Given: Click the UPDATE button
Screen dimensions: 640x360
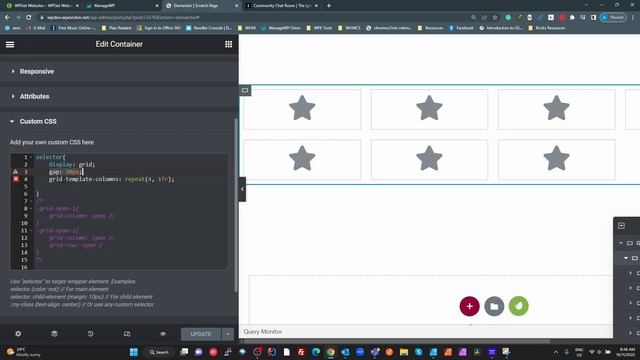Looking at the screenshot, I should pyautogui.click(x=201, y=334).
